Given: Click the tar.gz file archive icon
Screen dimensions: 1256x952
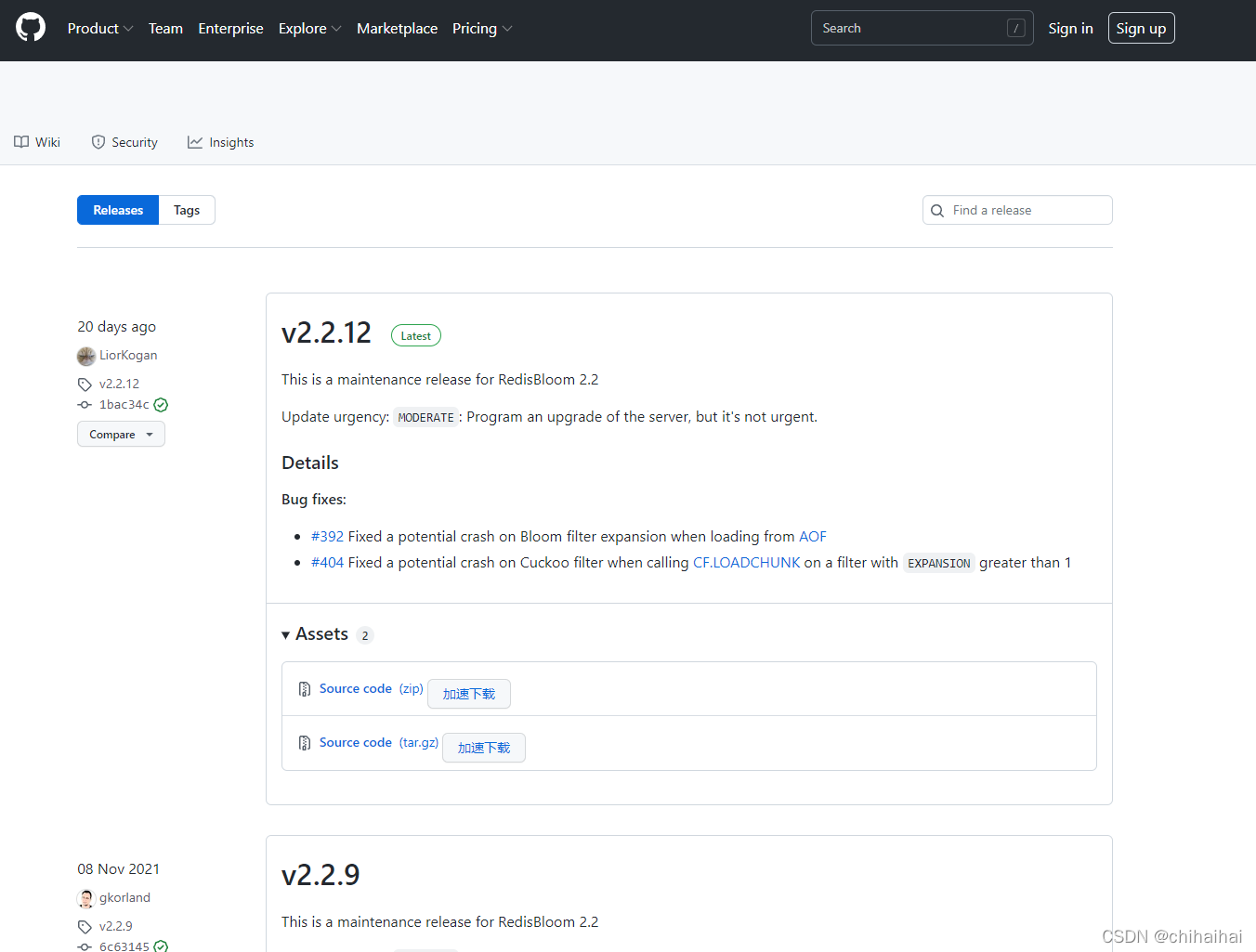Looking at the screenshot, I should [305, 743].
